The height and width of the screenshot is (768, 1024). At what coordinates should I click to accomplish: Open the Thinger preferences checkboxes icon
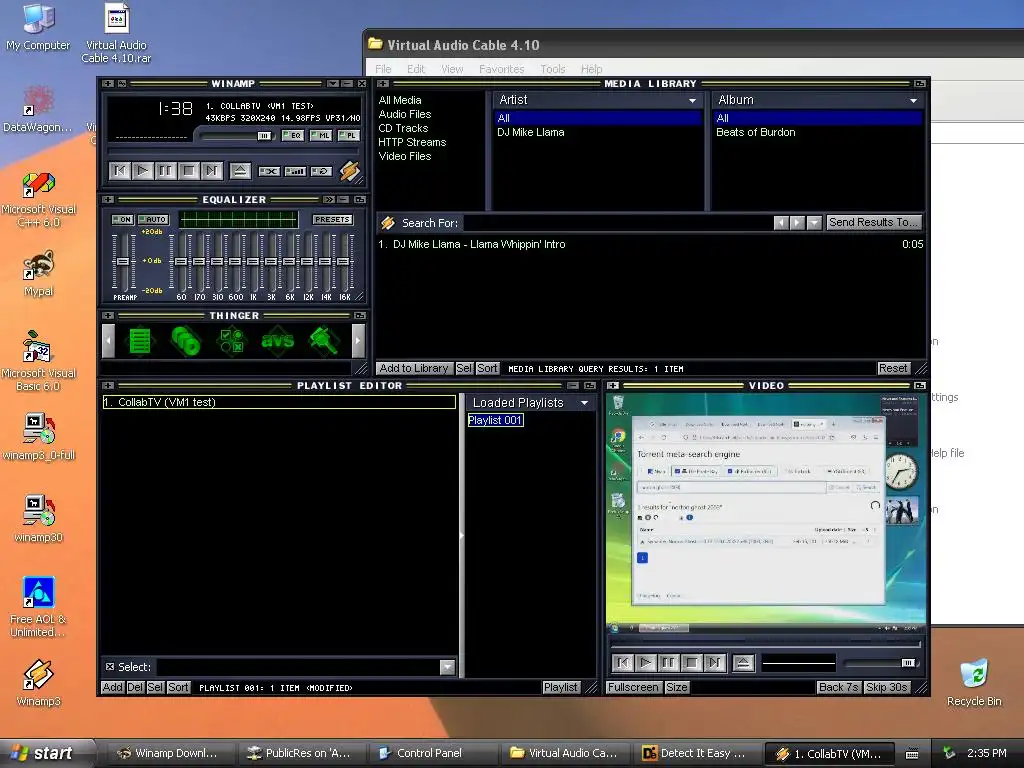click(232, 340)
